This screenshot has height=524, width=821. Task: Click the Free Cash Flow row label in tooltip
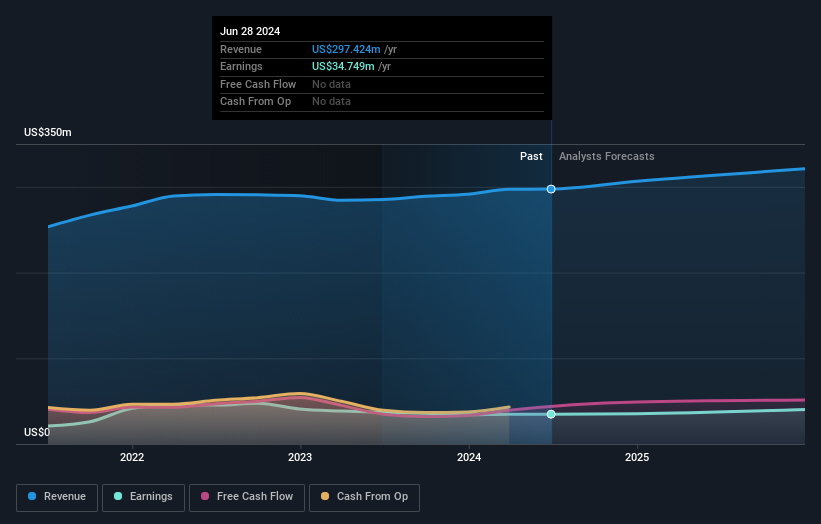258,84
